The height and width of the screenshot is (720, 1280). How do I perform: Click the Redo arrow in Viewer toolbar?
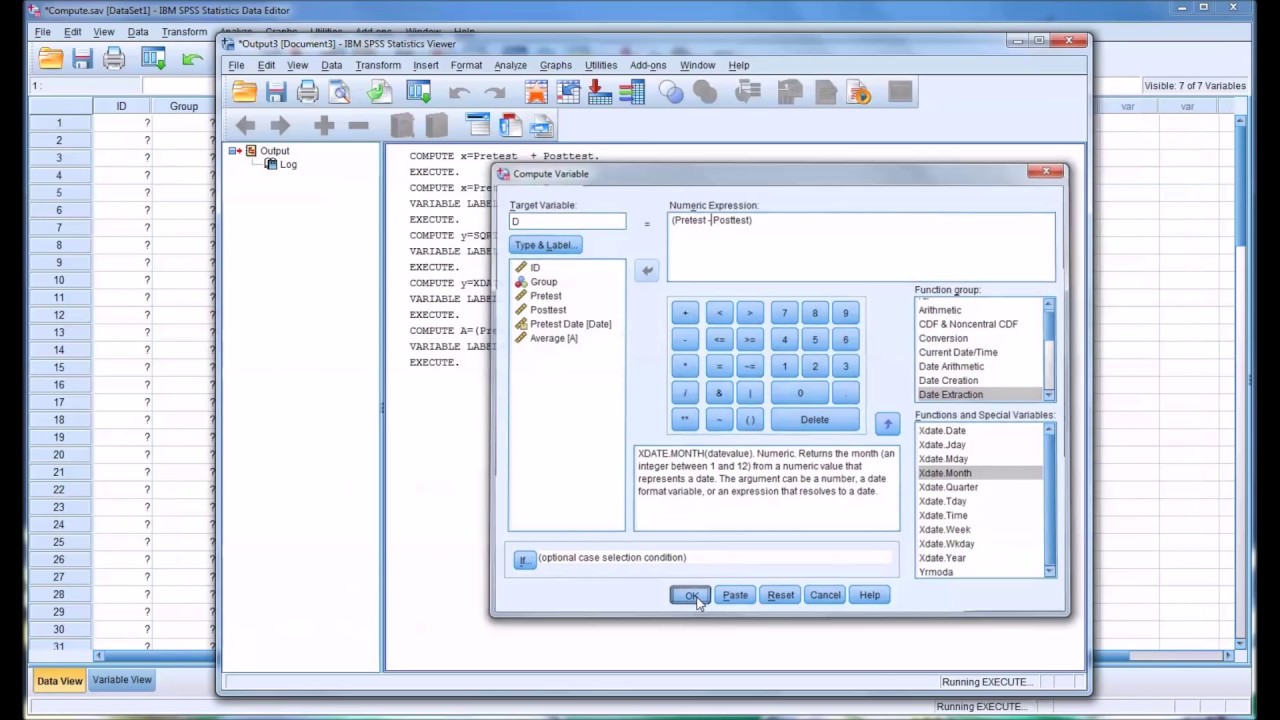pos(494,93)
